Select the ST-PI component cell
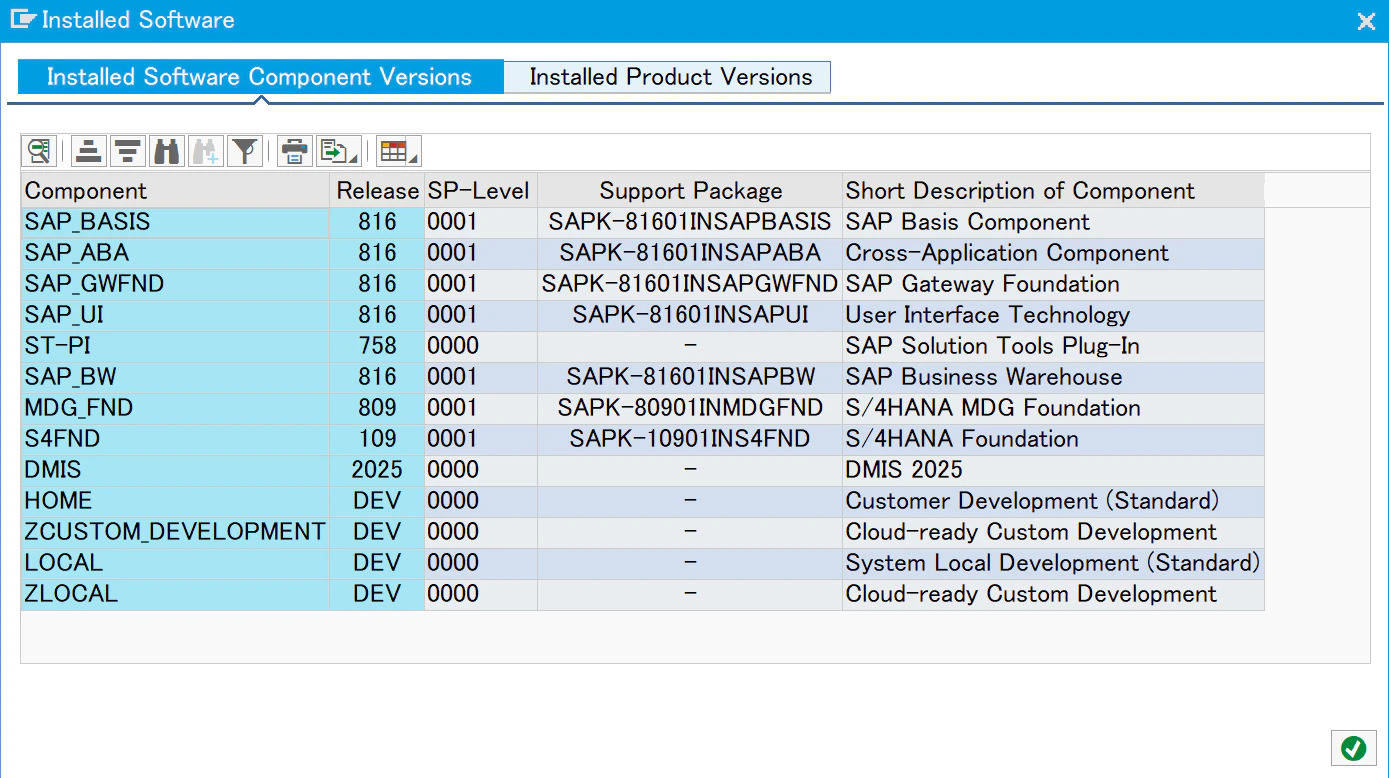The height and width of the screenshot is (778, 1389). click(x=176, y=346)
